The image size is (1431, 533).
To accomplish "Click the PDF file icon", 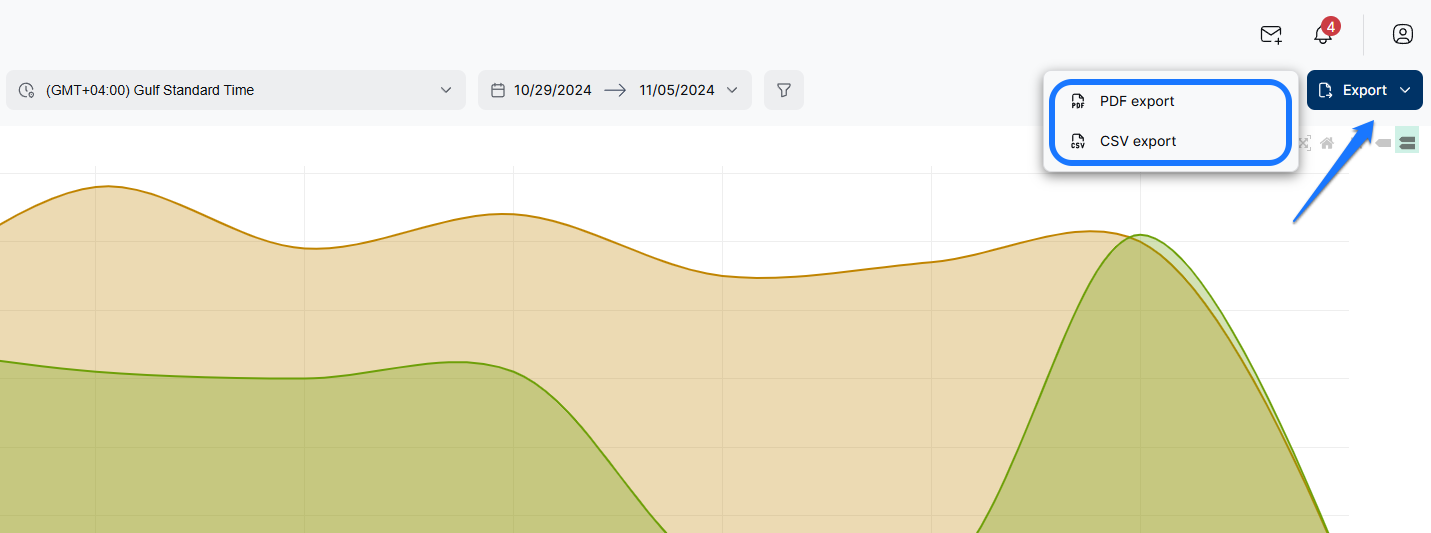I will point(1078,101).
